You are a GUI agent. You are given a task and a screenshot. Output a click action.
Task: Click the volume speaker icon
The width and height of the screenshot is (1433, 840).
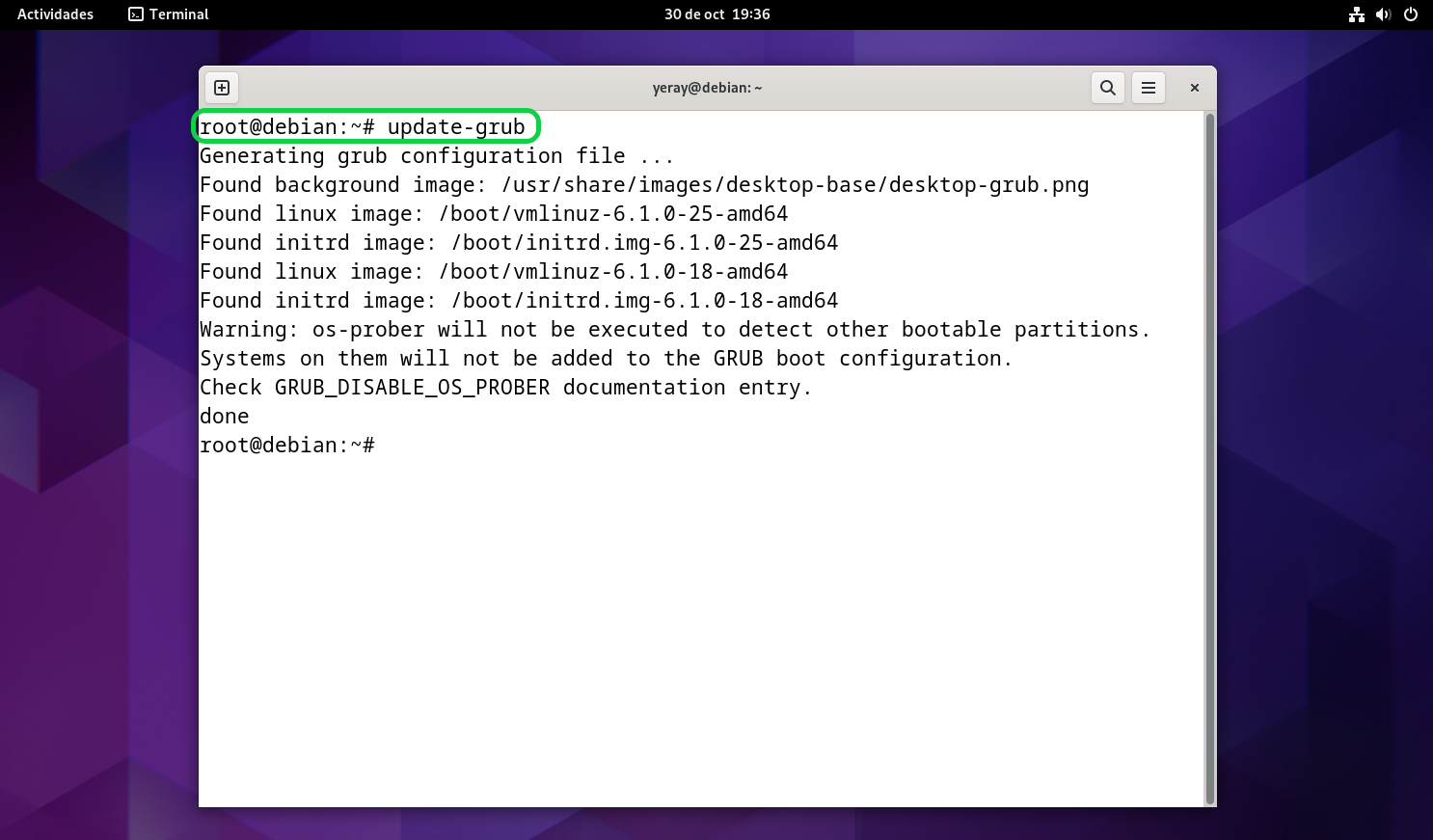[1384, 14]
